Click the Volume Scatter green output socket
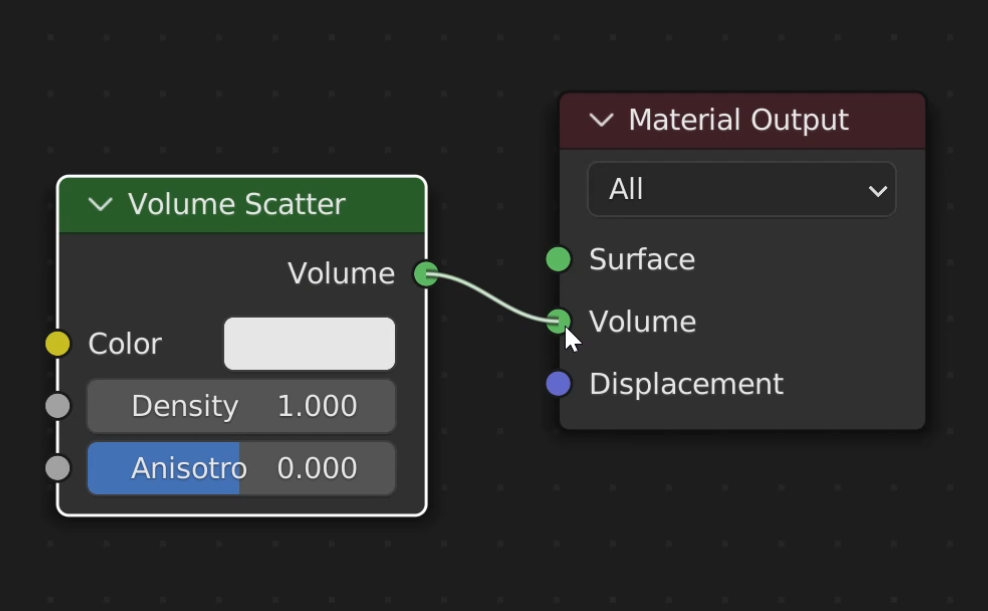This screenshot has height=611, width=988. [x=427, y=273]
